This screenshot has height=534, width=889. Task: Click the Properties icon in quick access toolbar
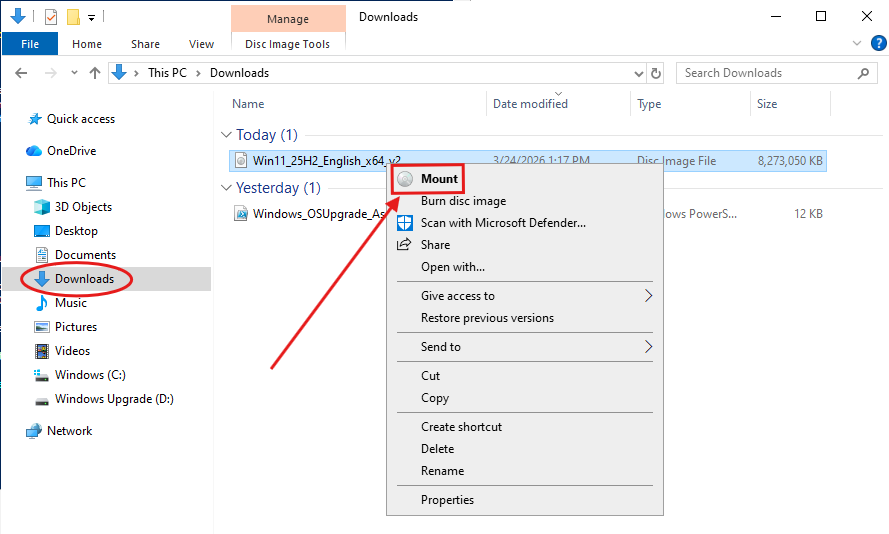51,17
